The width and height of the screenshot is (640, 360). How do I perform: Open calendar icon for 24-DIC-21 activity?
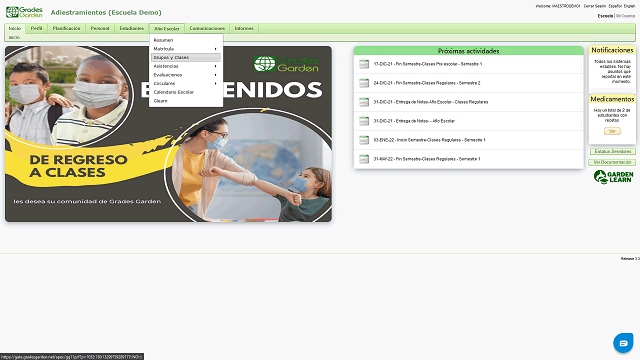pos(364,83)
